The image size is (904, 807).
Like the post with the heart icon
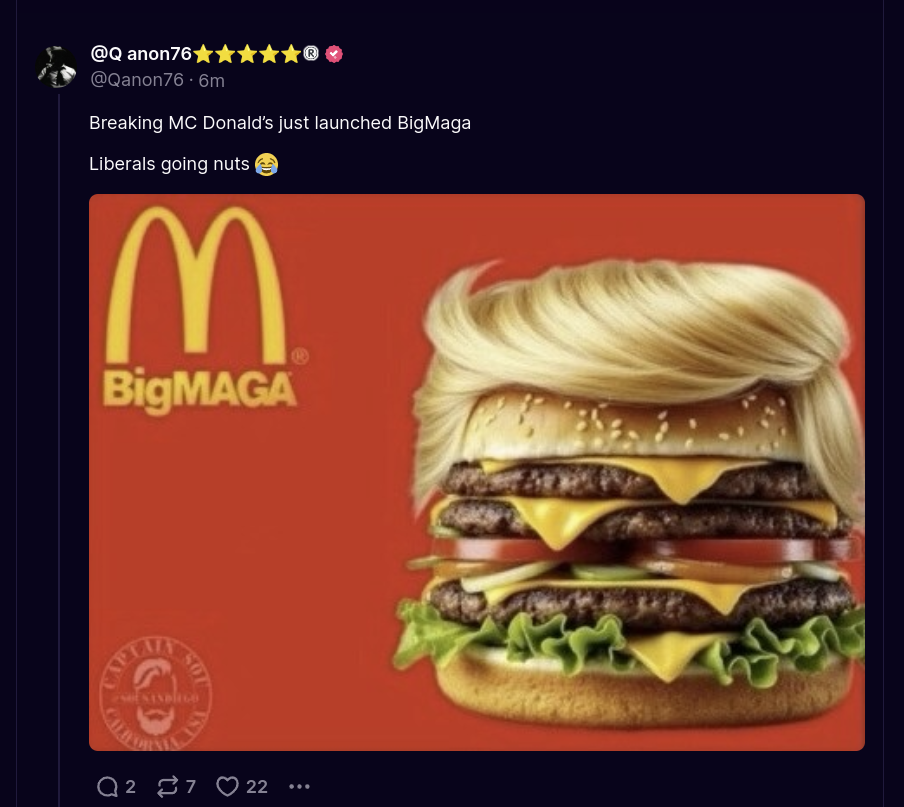[227, 786]
